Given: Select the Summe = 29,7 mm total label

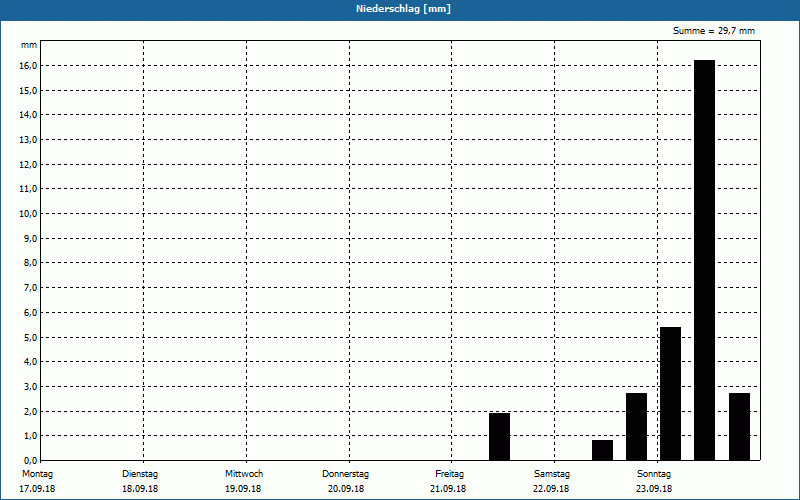Looking at the screenshot, I should pos(713,31).
